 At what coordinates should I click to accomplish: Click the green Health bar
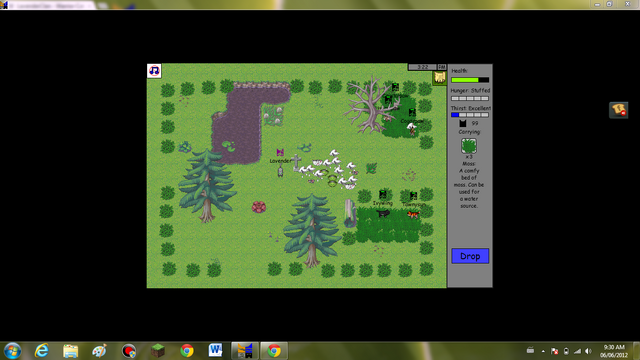470,80
